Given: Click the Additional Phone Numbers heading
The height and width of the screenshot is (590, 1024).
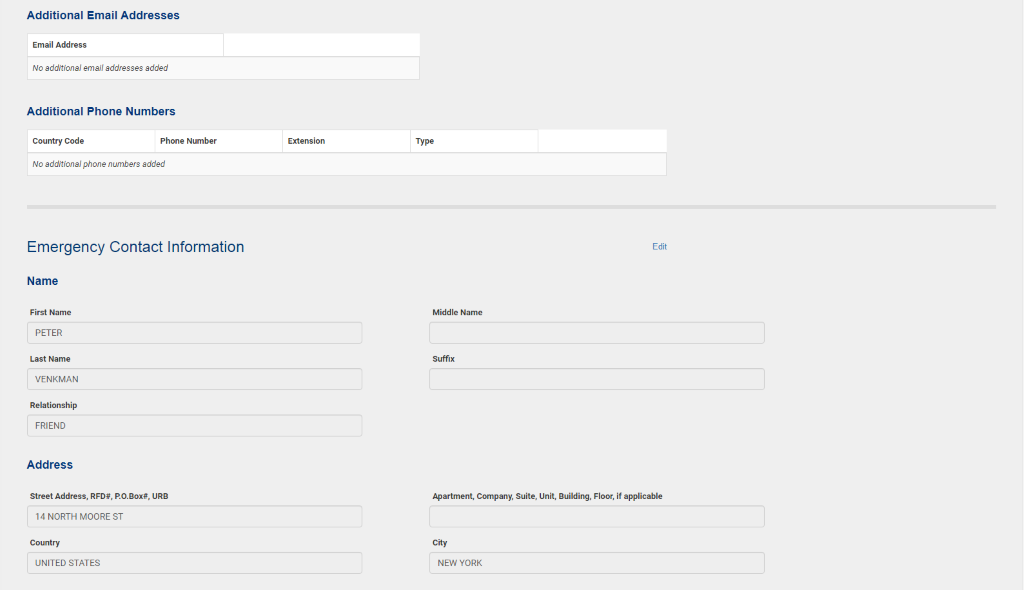Looking at the screenshot, I should (x=101, y=111).
